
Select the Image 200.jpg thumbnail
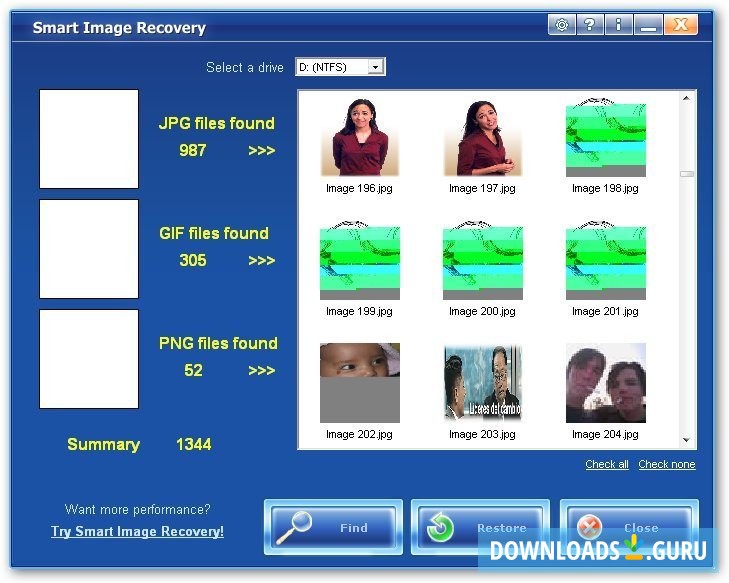pyautogui.click(x=483, y=260)
